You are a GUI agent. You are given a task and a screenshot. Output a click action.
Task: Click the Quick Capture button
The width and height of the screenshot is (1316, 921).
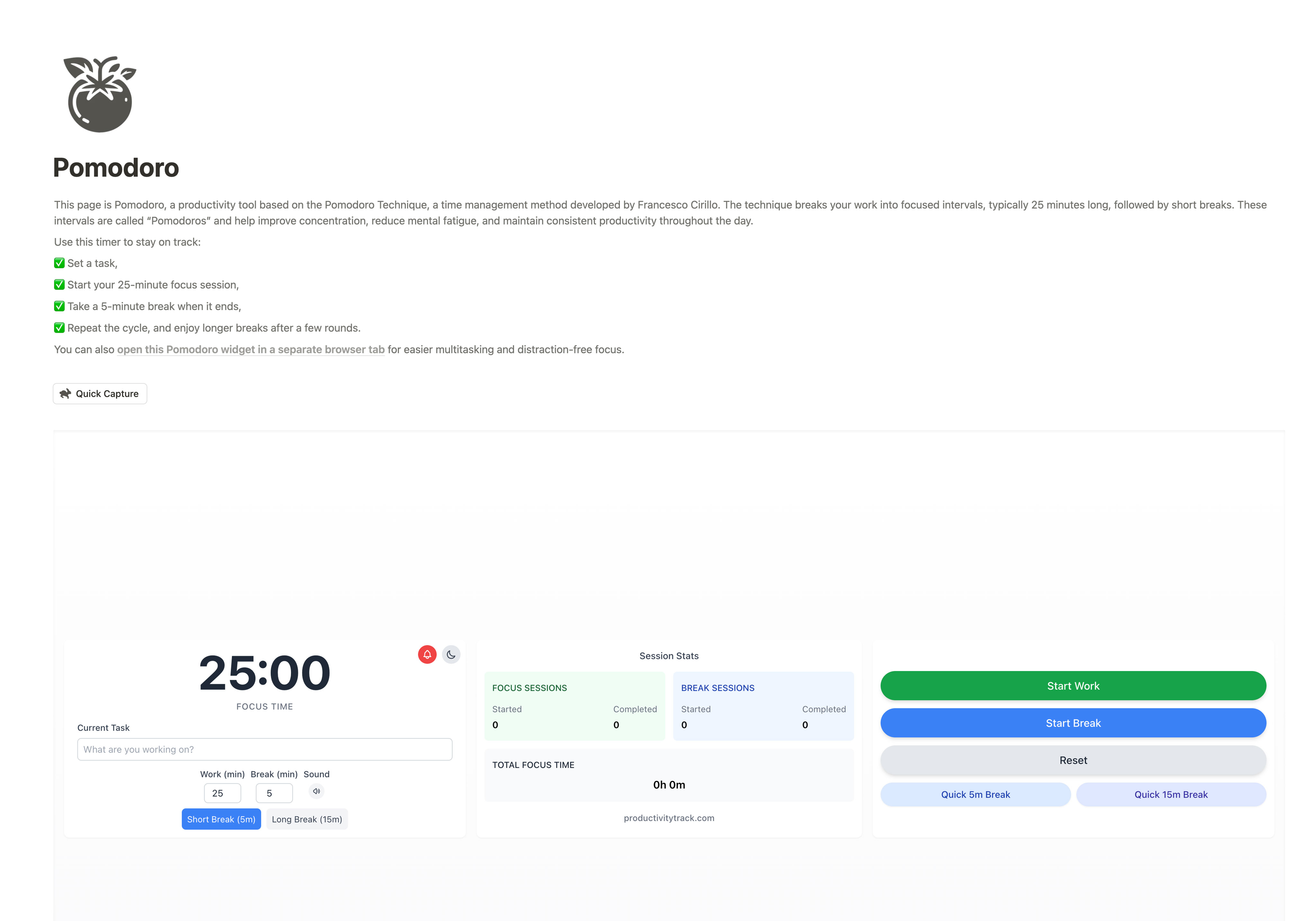pyautogui.click(x=100, y=394)
